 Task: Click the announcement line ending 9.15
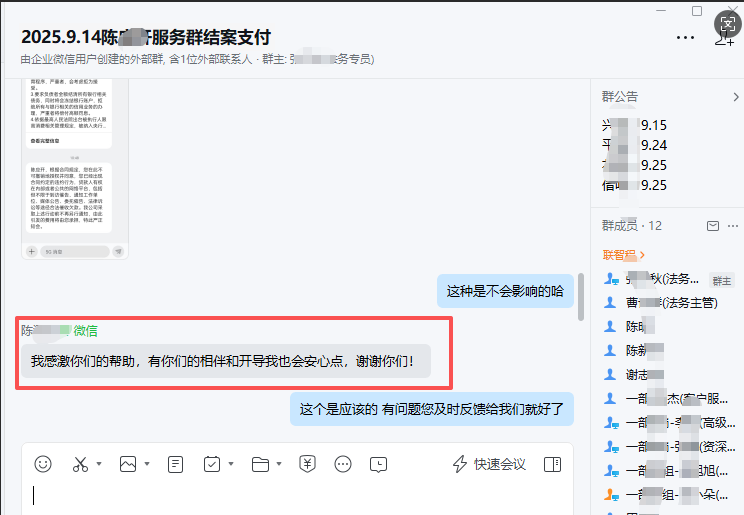634,125
